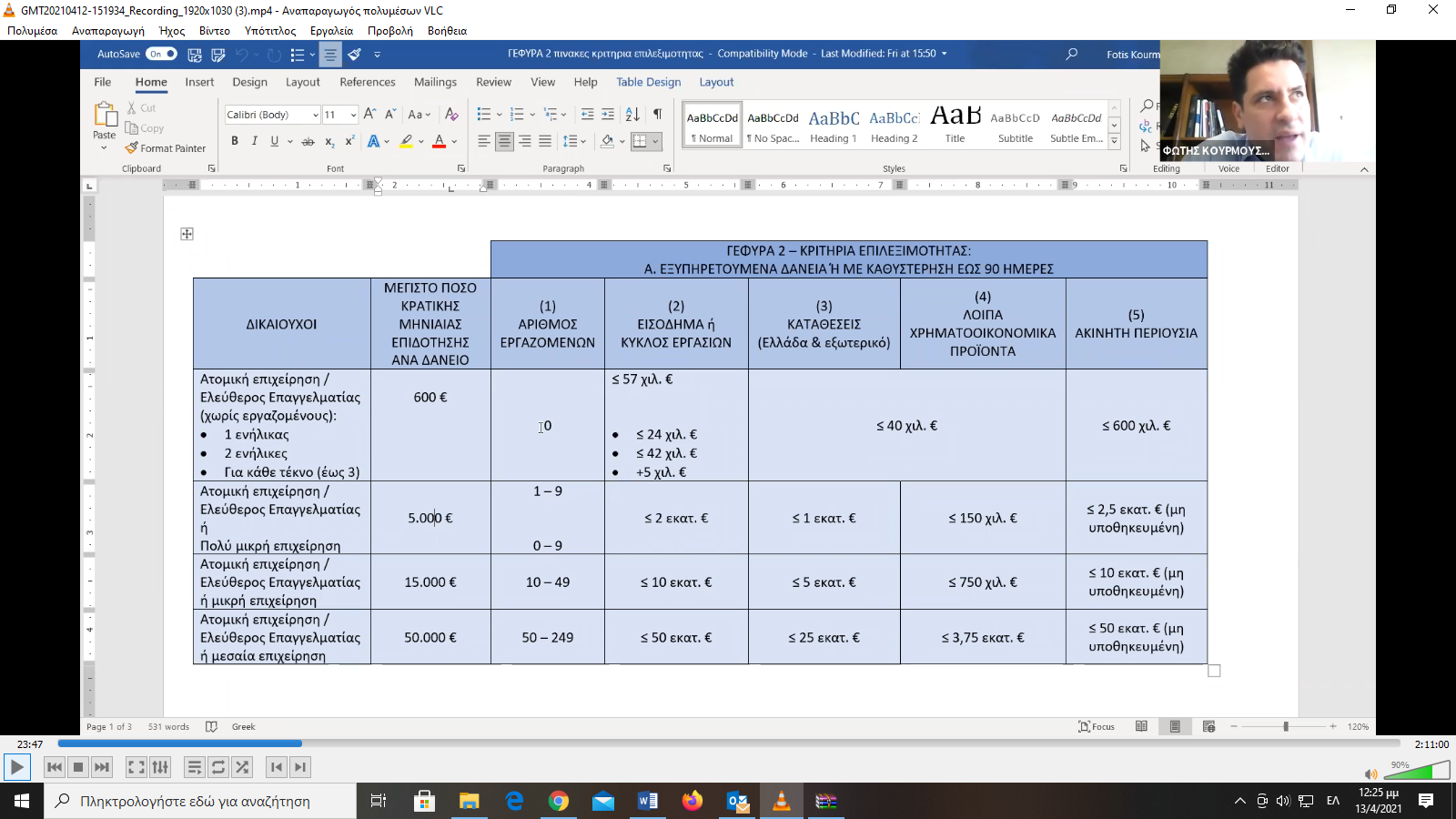Click the center alignment icon

(504, 141)
